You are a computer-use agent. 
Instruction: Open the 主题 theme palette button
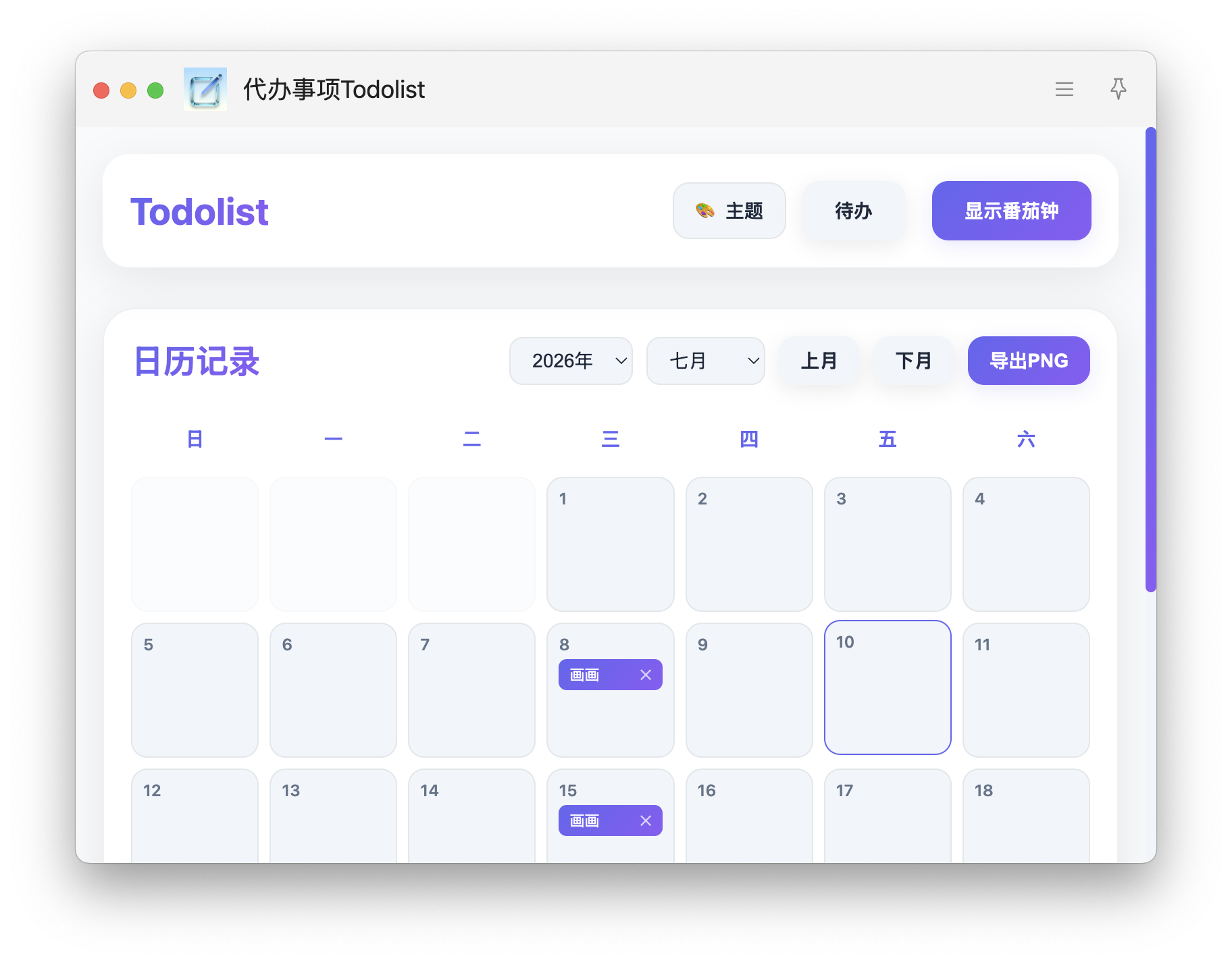[x=729, y=211]
